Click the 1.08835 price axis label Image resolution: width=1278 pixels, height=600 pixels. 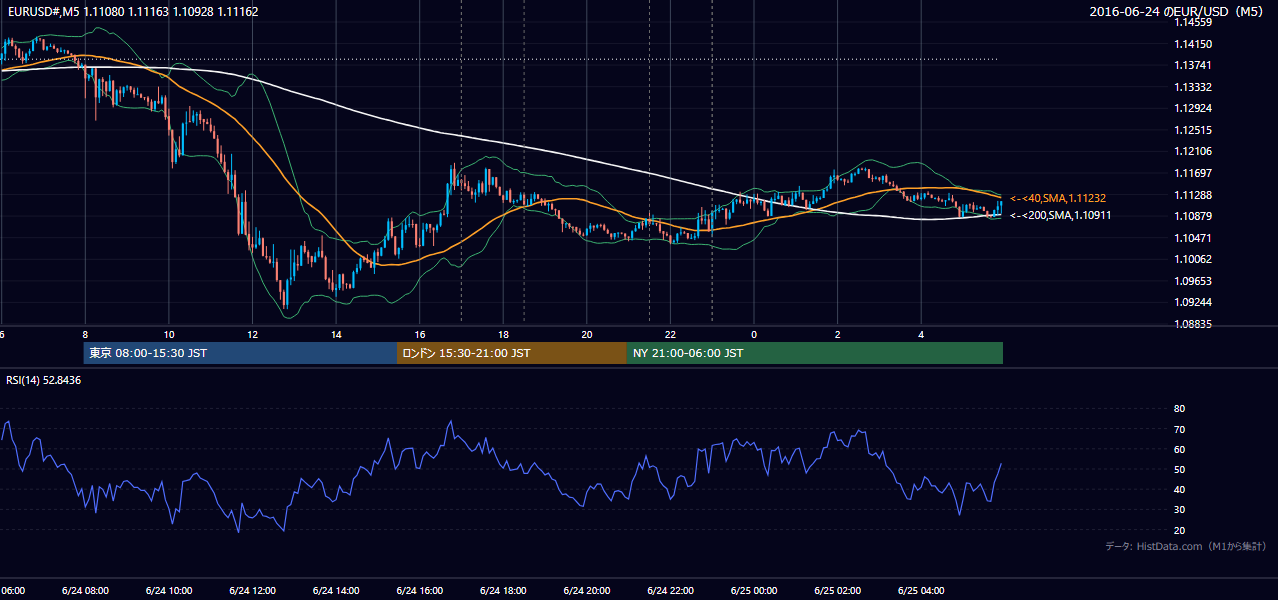pos(1195,324)
